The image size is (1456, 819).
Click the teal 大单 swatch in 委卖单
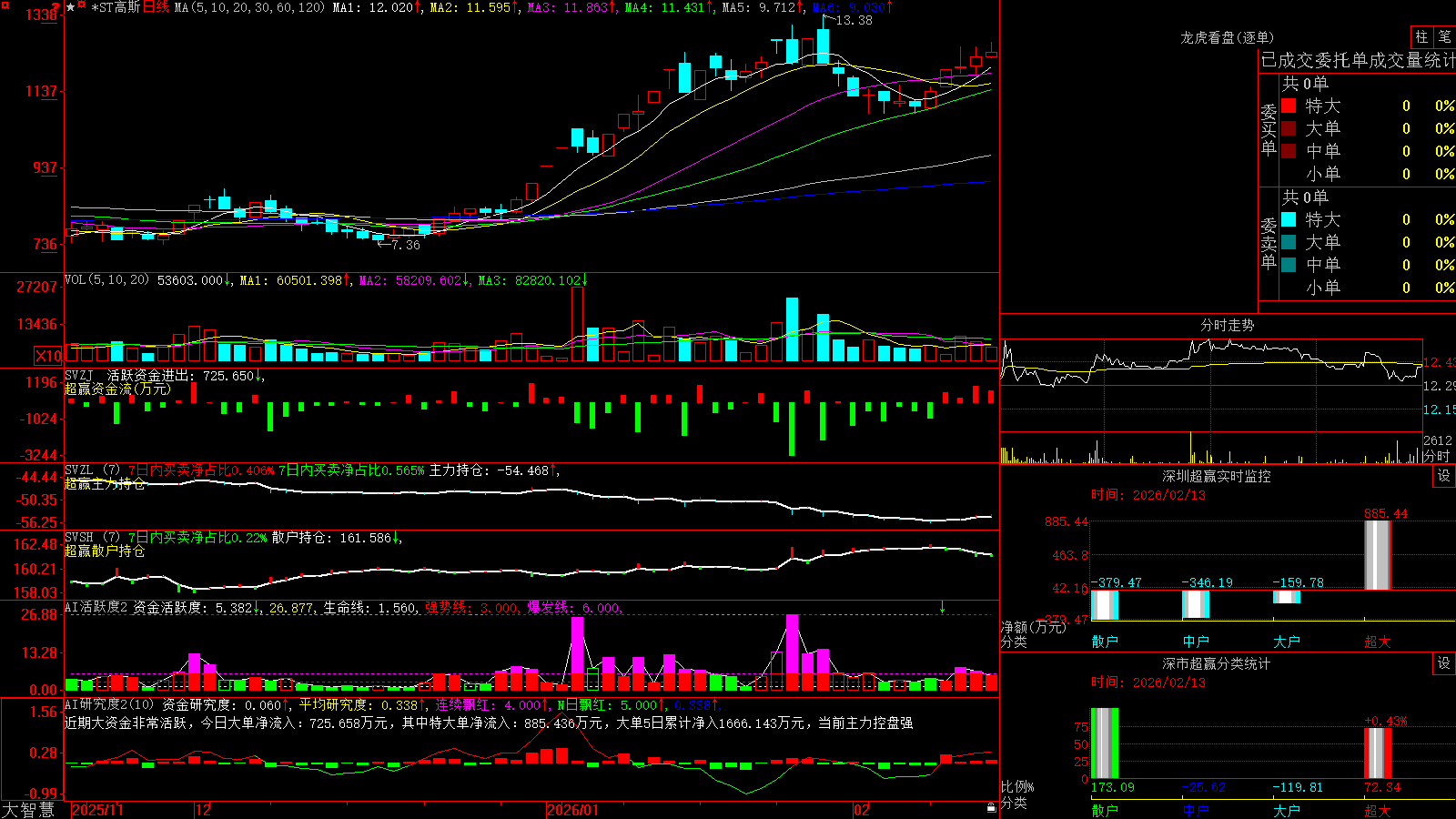click(x=1289, y=242)
